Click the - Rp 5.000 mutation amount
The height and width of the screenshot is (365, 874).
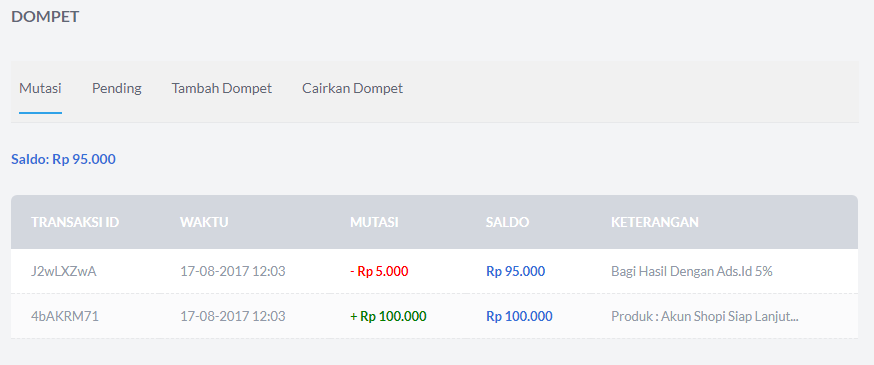(x=379, y=271)
